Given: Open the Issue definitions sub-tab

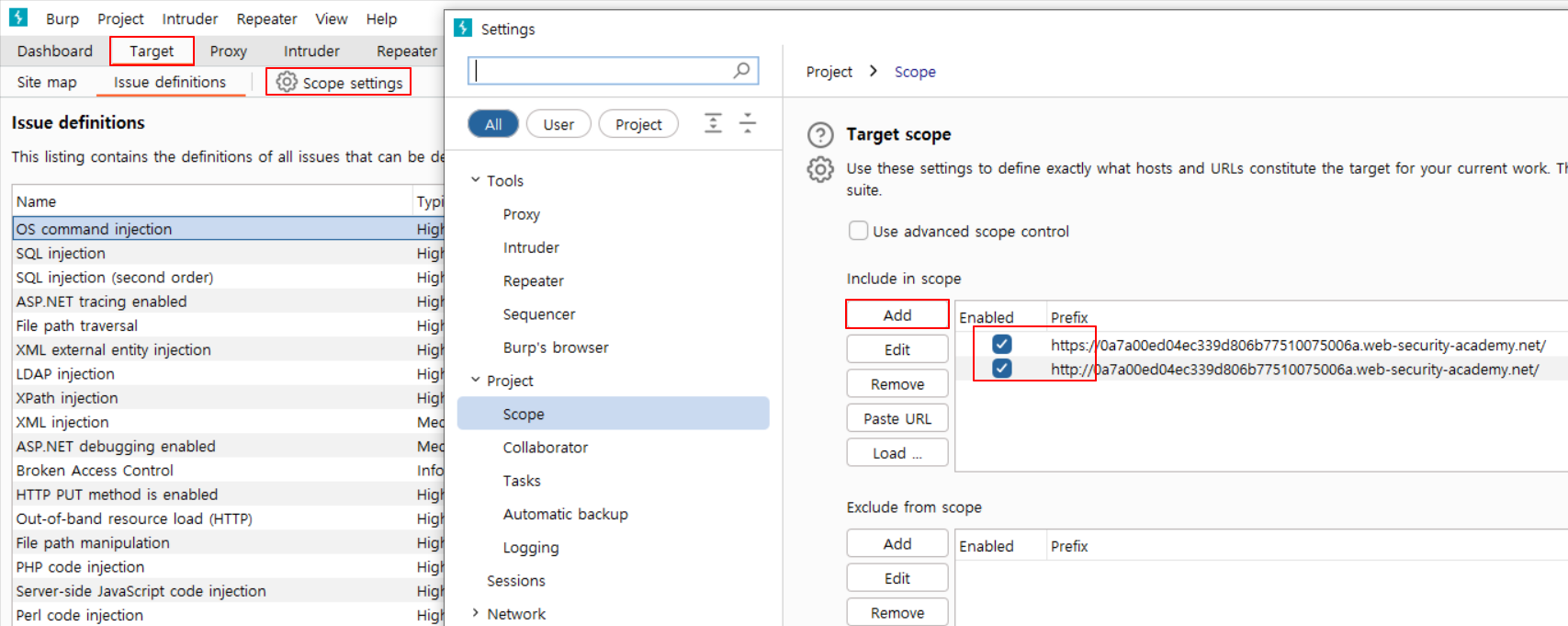Looking at the screenshot, I should click(x=170, y=82).
